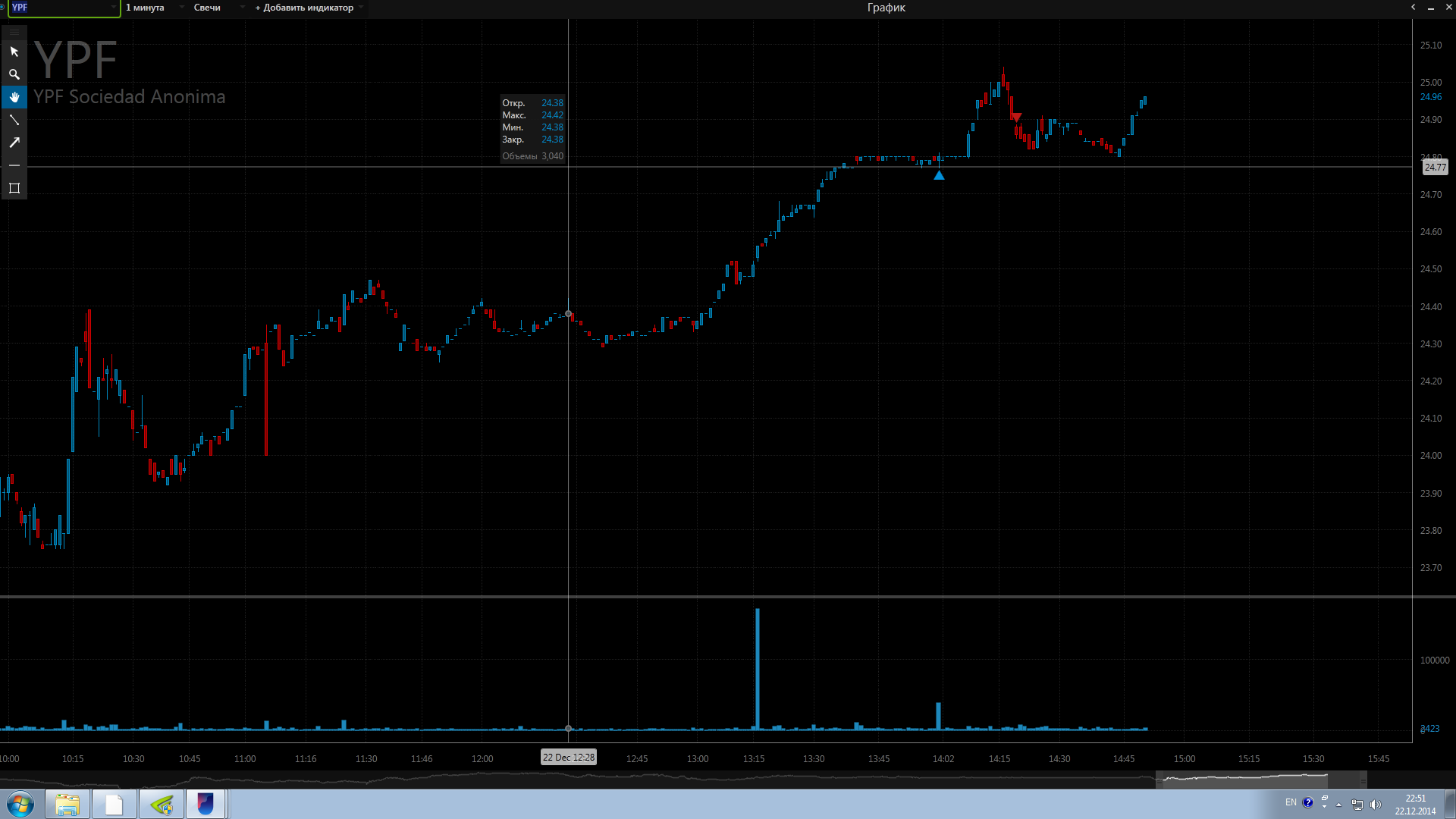
Task: Click the drawing toolbar grip handle
Action: (14, 32)
